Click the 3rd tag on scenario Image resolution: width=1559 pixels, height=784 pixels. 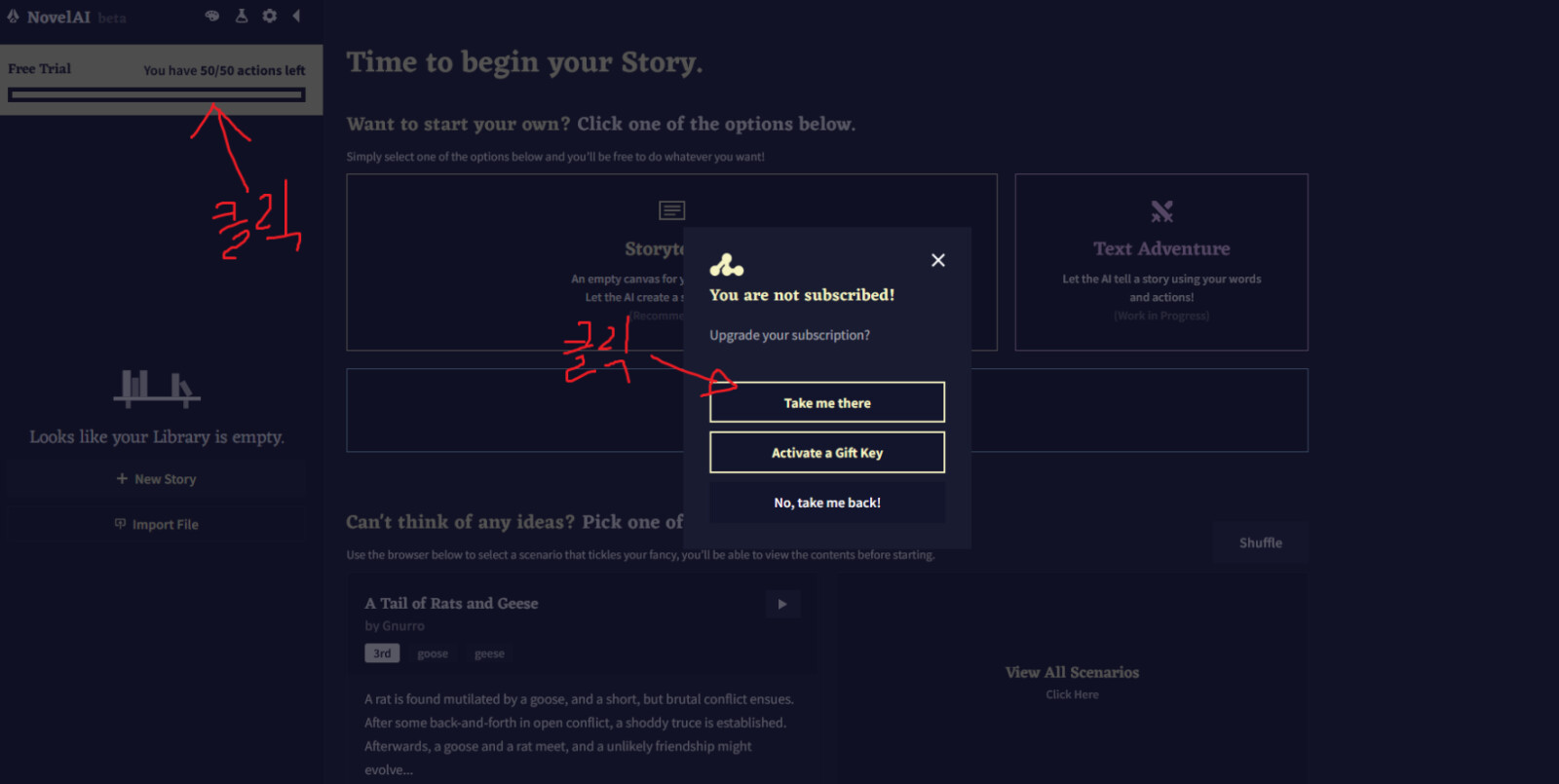pos(382,653)
